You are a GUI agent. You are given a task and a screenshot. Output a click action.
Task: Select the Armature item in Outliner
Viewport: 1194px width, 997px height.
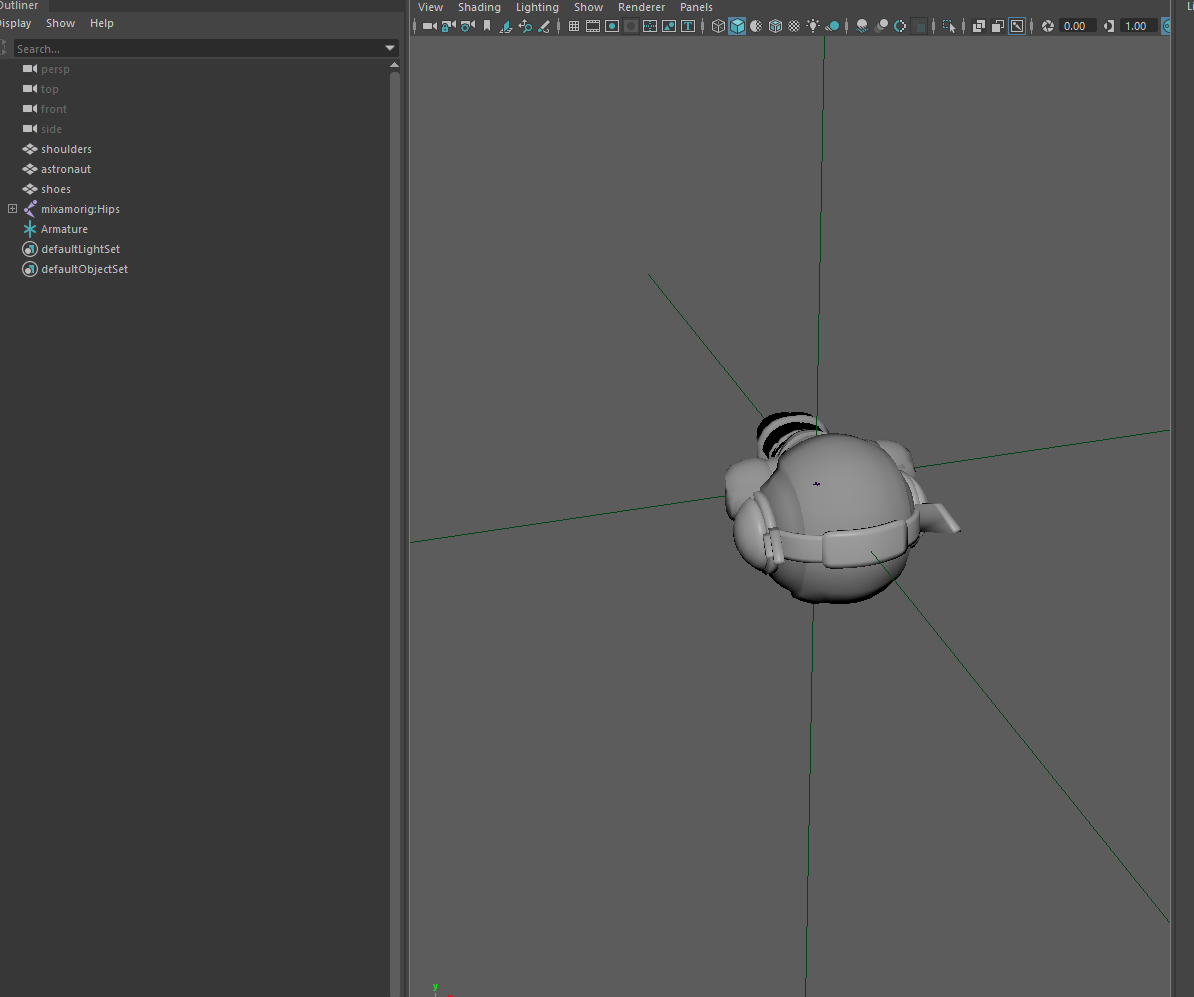64,229
